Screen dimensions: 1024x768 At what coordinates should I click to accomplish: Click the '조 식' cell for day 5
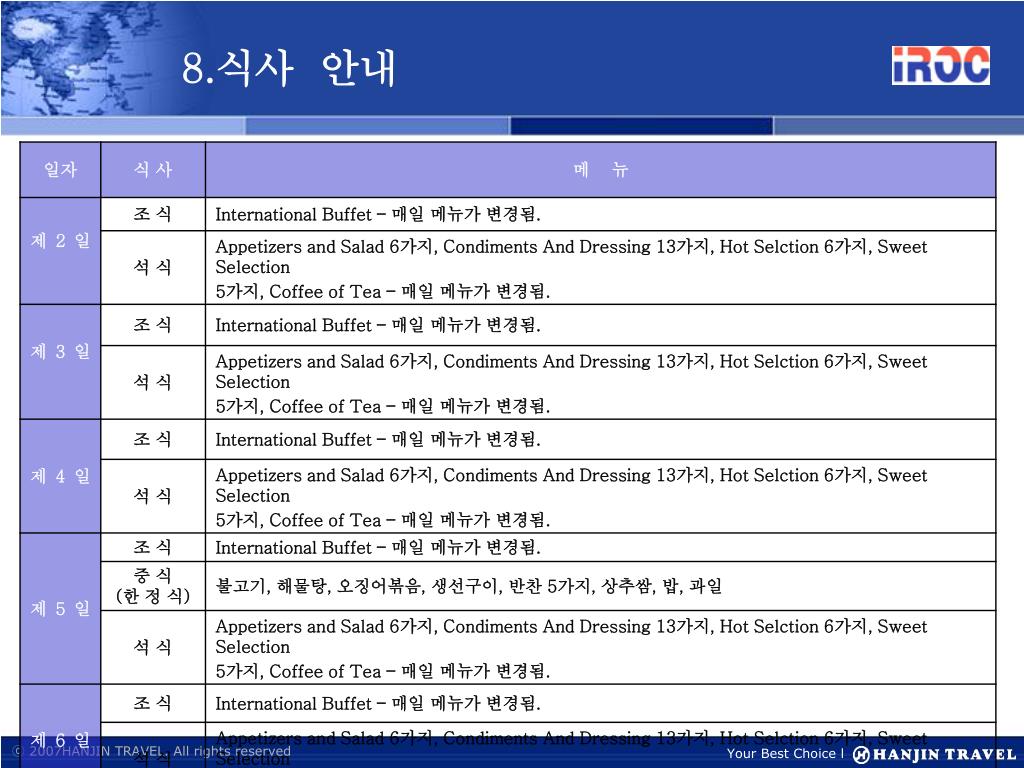[153, 547]
